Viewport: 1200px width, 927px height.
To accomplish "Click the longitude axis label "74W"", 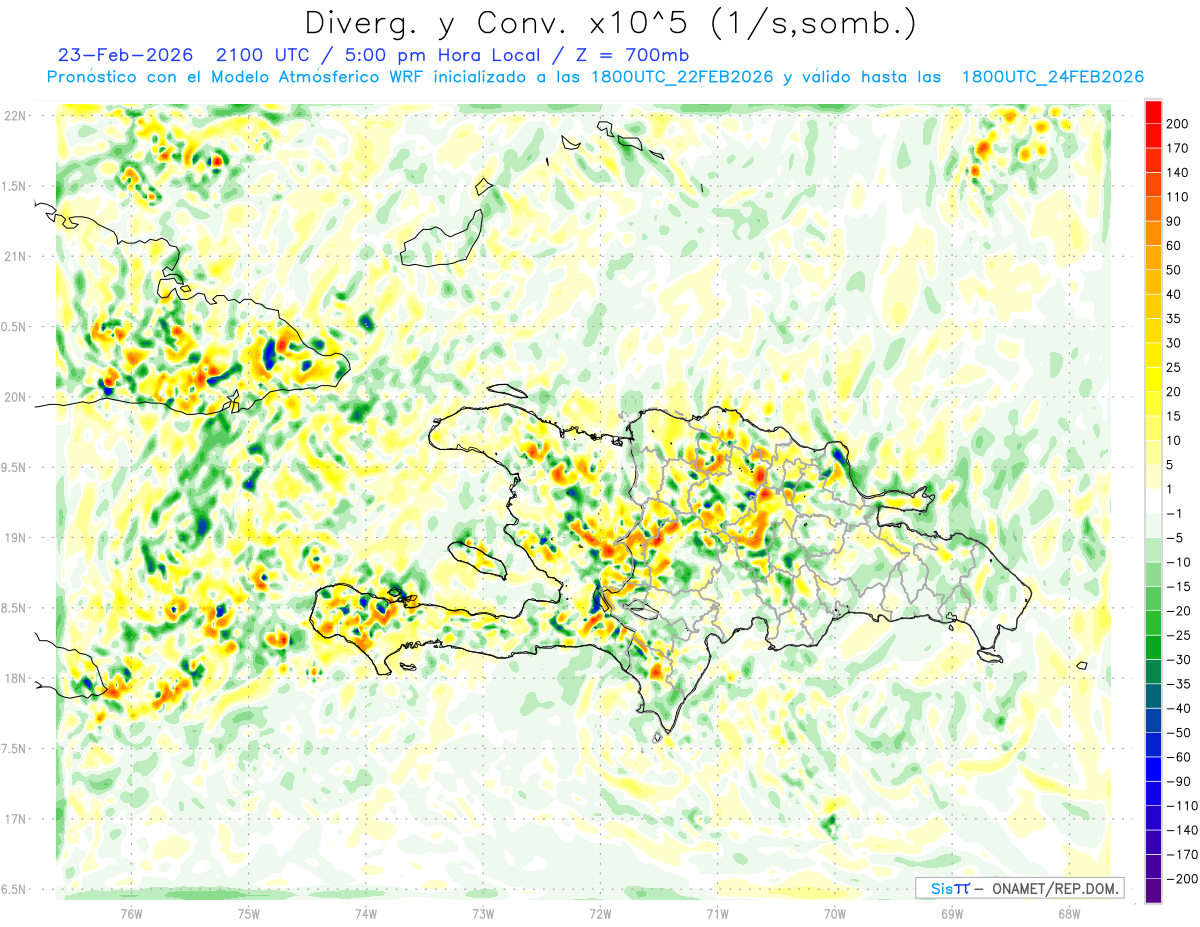I will [x=365, y=913].
